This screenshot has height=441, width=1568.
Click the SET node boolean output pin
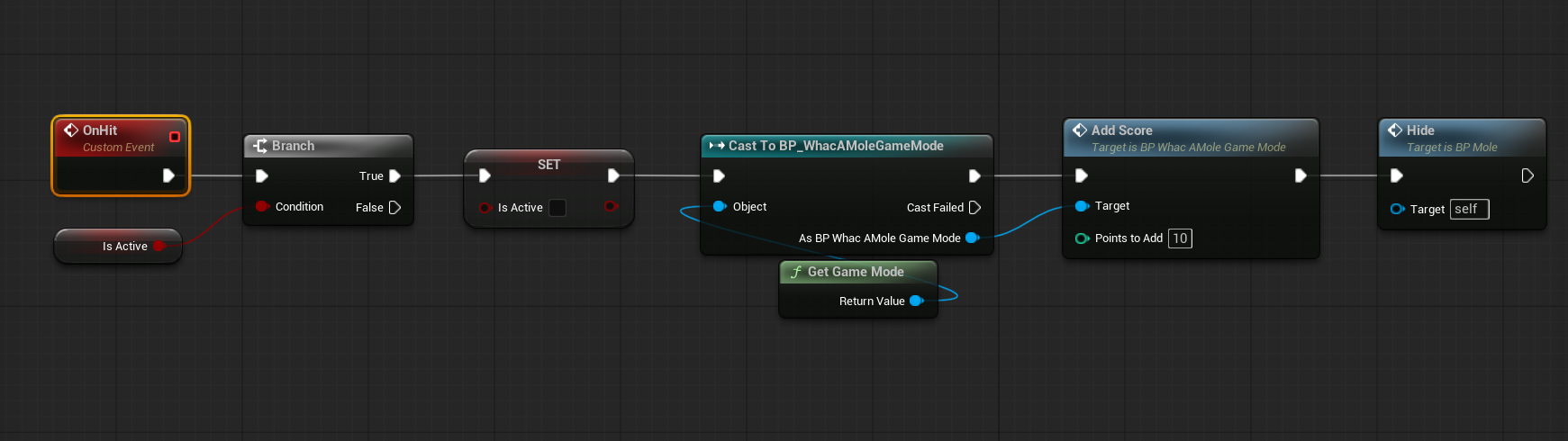[x=611, y=207]
